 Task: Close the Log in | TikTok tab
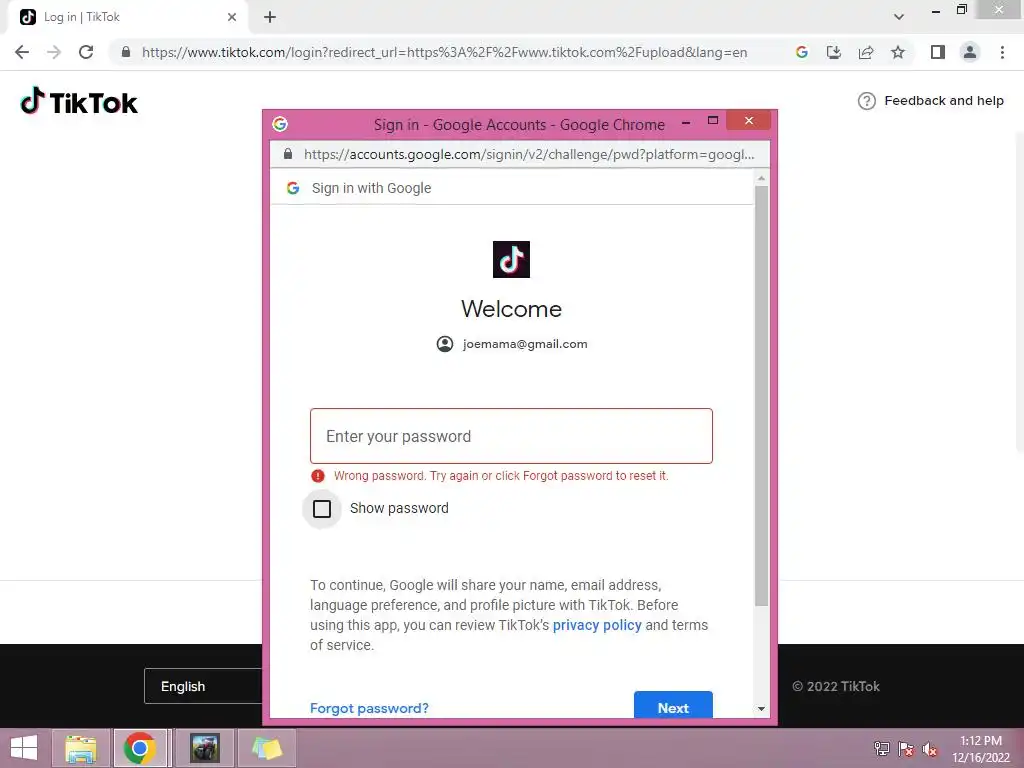(x=232, y=17)
